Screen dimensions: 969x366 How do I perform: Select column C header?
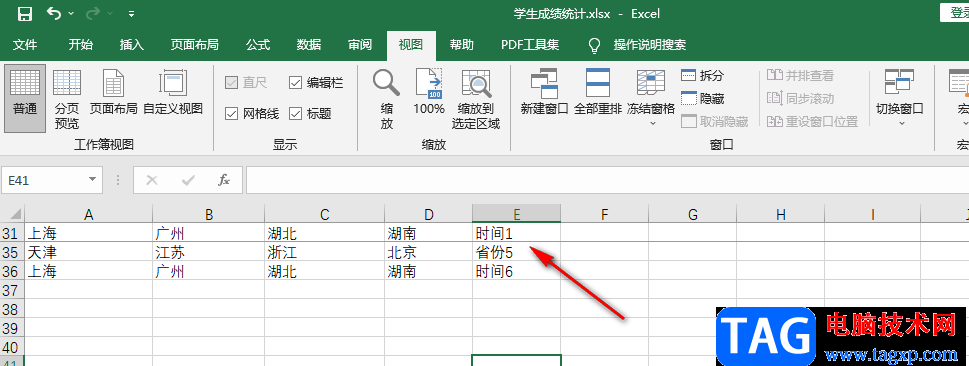(324, 215)
